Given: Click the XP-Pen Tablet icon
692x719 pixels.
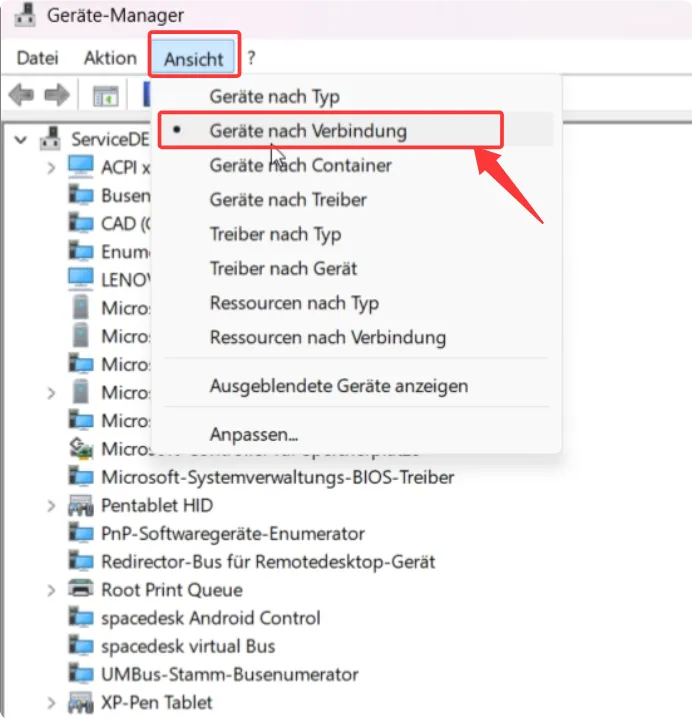Looking at the screenshot, I should (81, 703).
